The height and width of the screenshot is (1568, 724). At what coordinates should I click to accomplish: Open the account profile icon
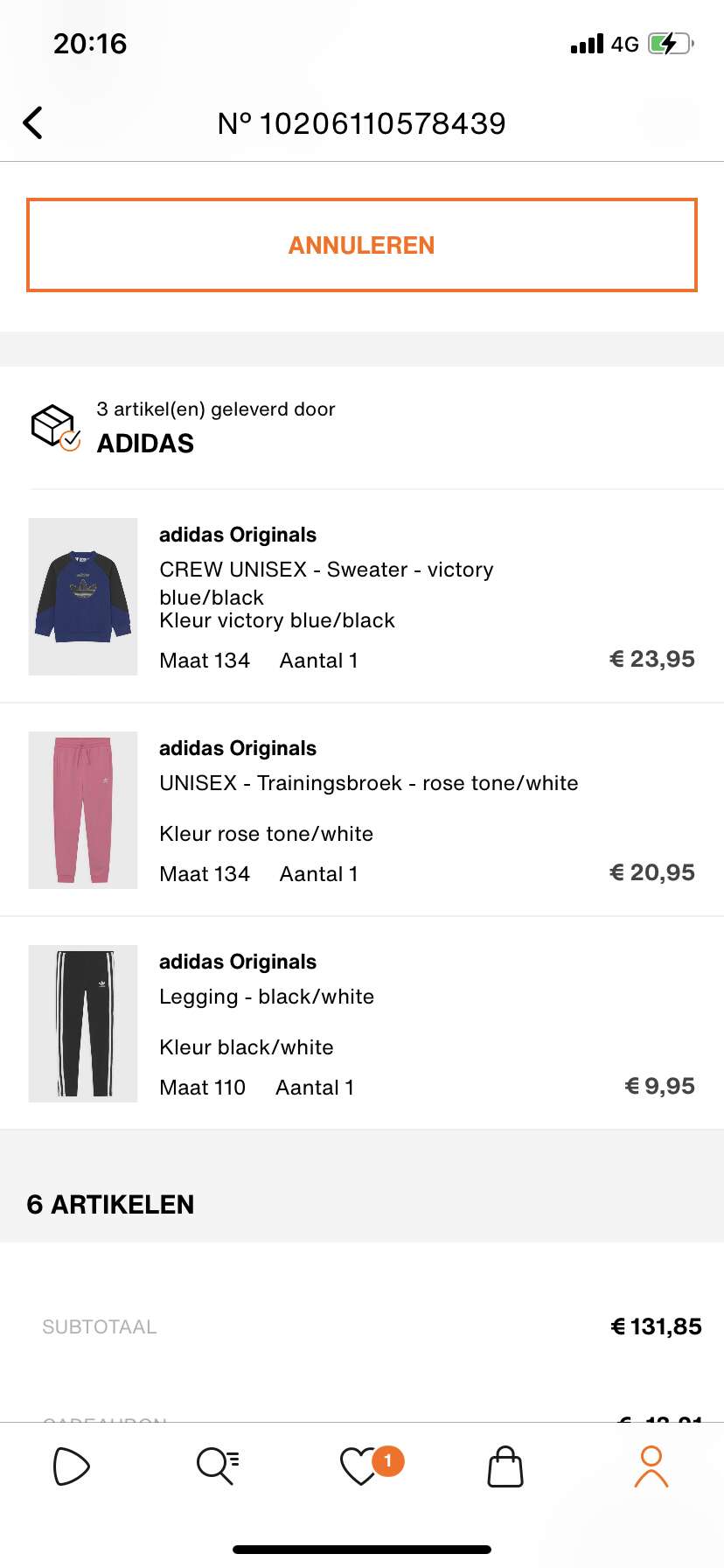651,1466
